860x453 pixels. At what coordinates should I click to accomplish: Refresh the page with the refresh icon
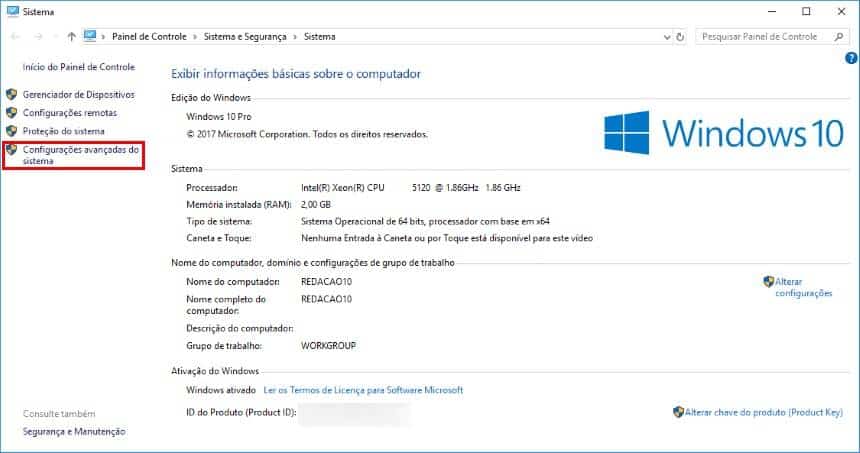[680, 37]
